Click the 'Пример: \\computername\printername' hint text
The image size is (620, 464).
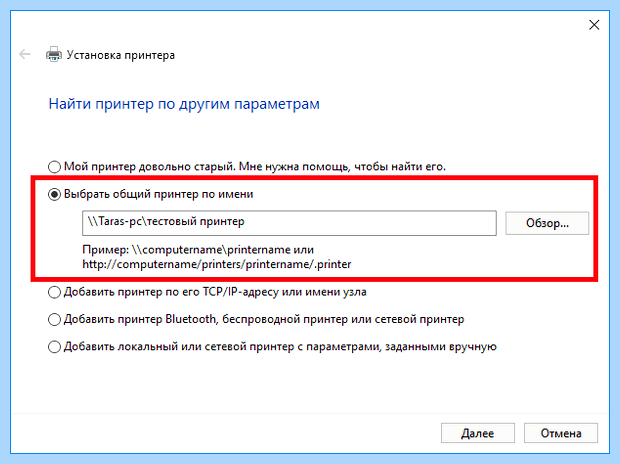pos(217,257)
